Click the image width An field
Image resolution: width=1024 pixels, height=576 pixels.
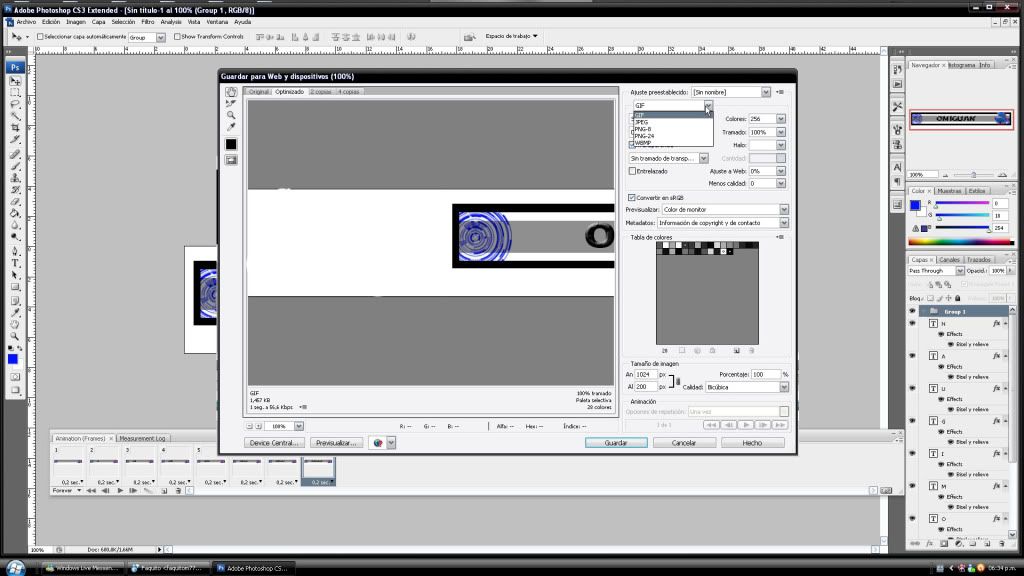click(646, 375)
